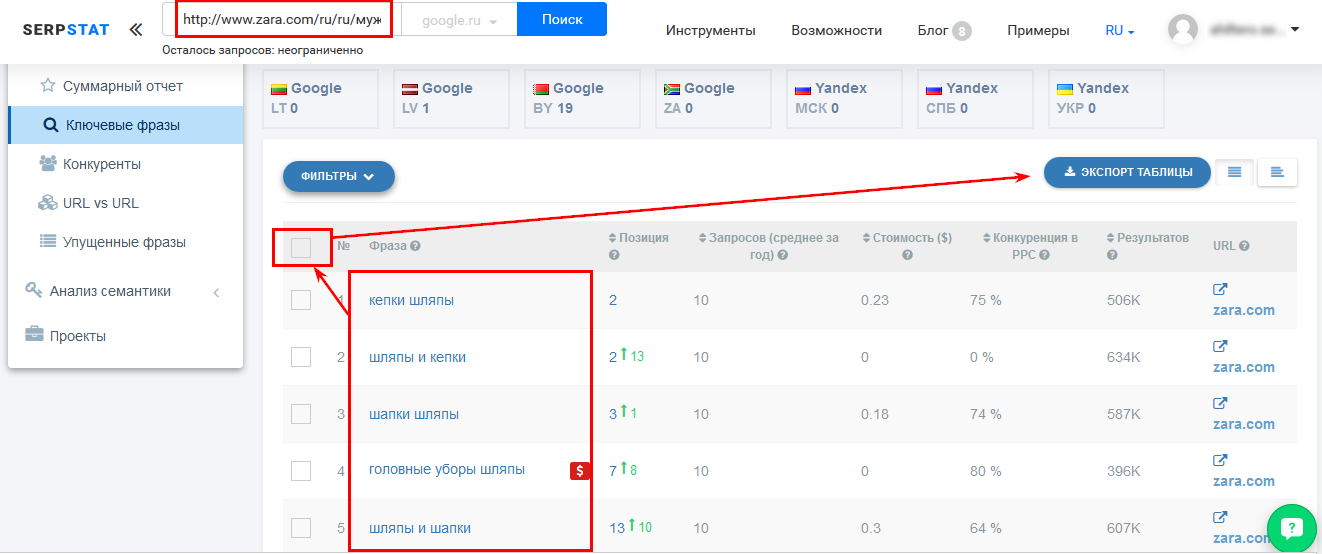Toggle the select-all checkbox in table header
The height and width of the screenshot is (554, 1322).
coord(301,247)
